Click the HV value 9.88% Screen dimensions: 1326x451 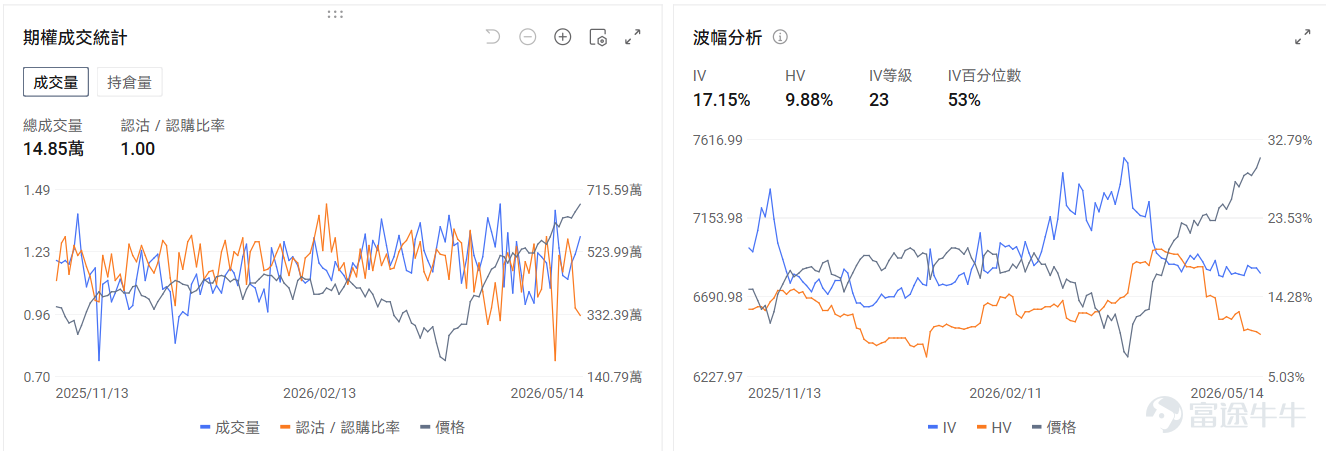[x=809, y=100]
